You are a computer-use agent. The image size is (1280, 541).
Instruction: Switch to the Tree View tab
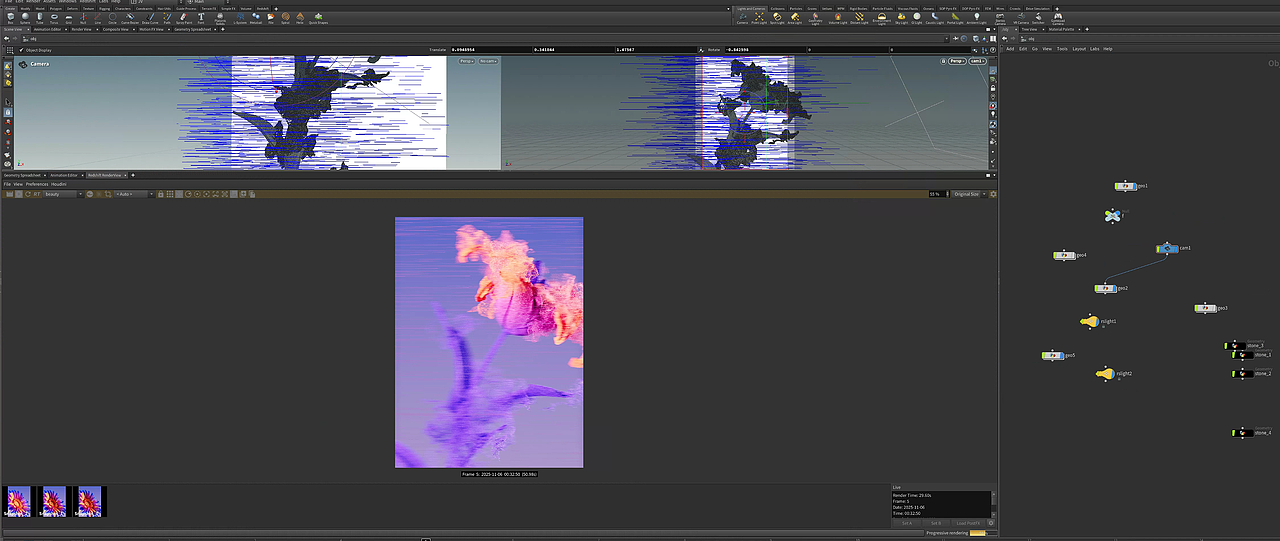tap(1027, 29)
